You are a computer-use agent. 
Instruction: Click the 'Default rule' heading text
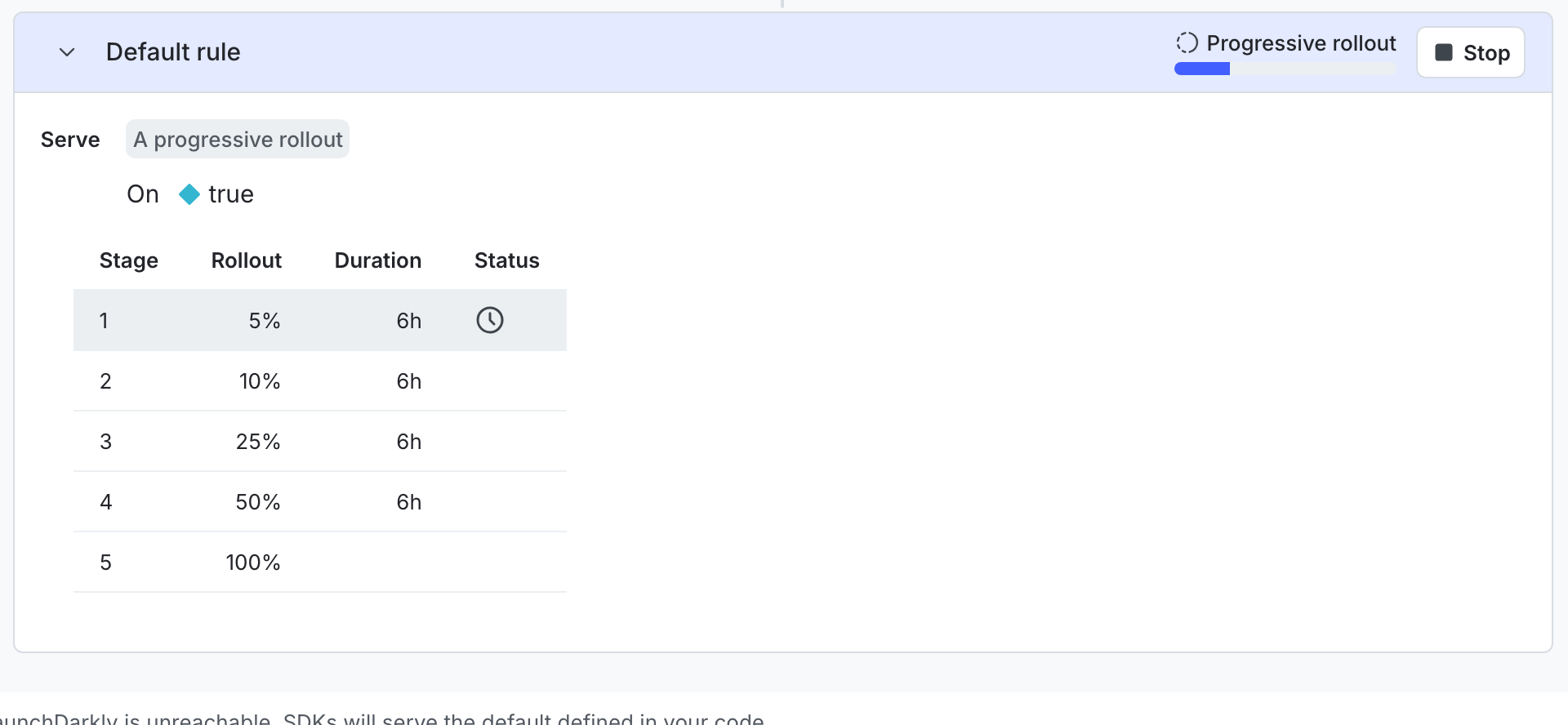tap(173, 52)
